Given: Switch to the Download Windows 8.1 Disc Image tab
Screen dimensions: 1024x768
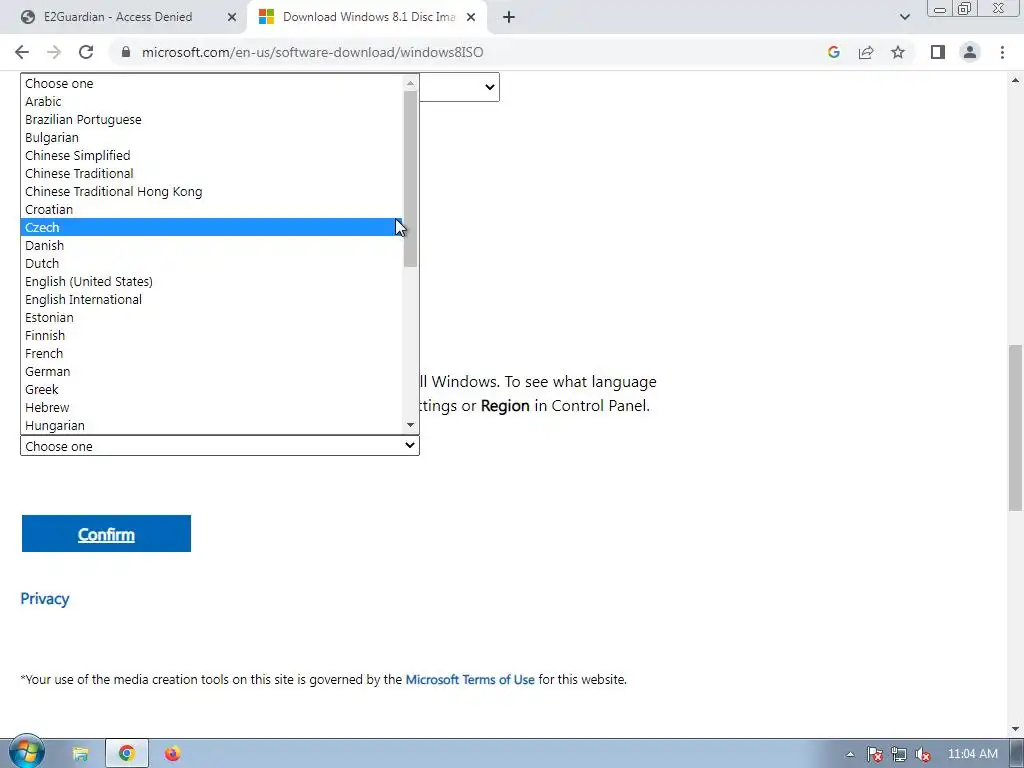Looking at the screenshot, I should tap(367, 17).
